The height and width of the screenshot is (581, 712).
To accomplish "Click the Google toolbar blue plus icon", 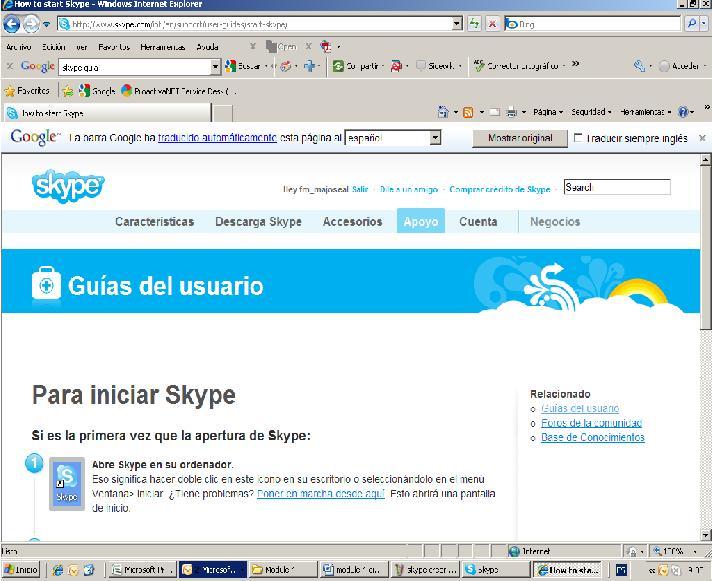I will click(x=310, y=66).
